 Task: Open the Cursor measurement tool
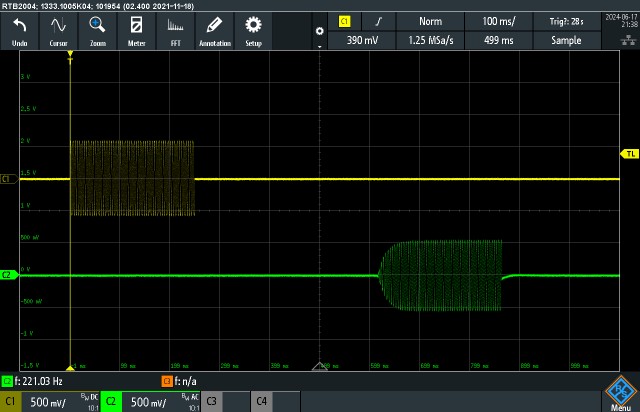coord(58,31)
